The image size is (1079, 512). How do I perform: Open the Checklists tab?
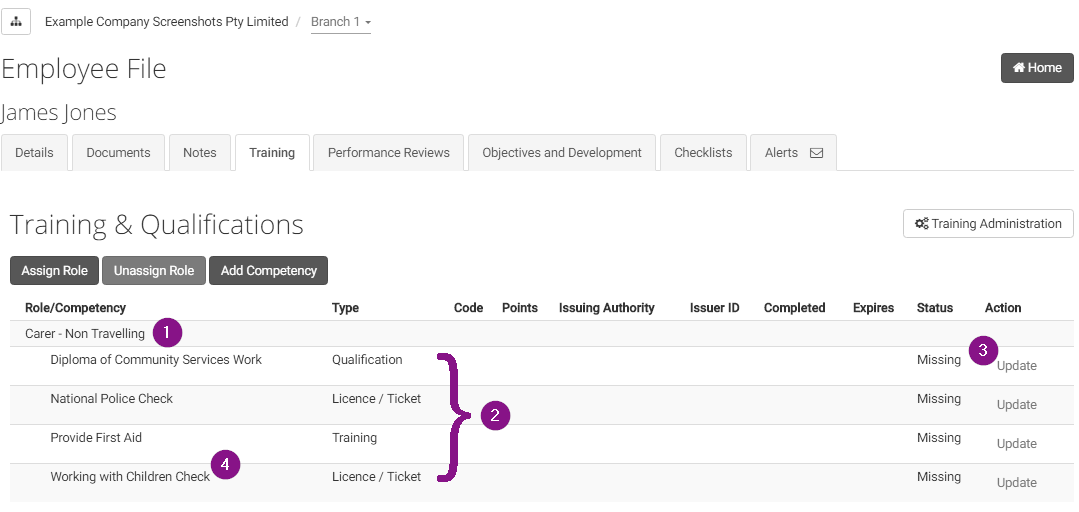(702, 153)
